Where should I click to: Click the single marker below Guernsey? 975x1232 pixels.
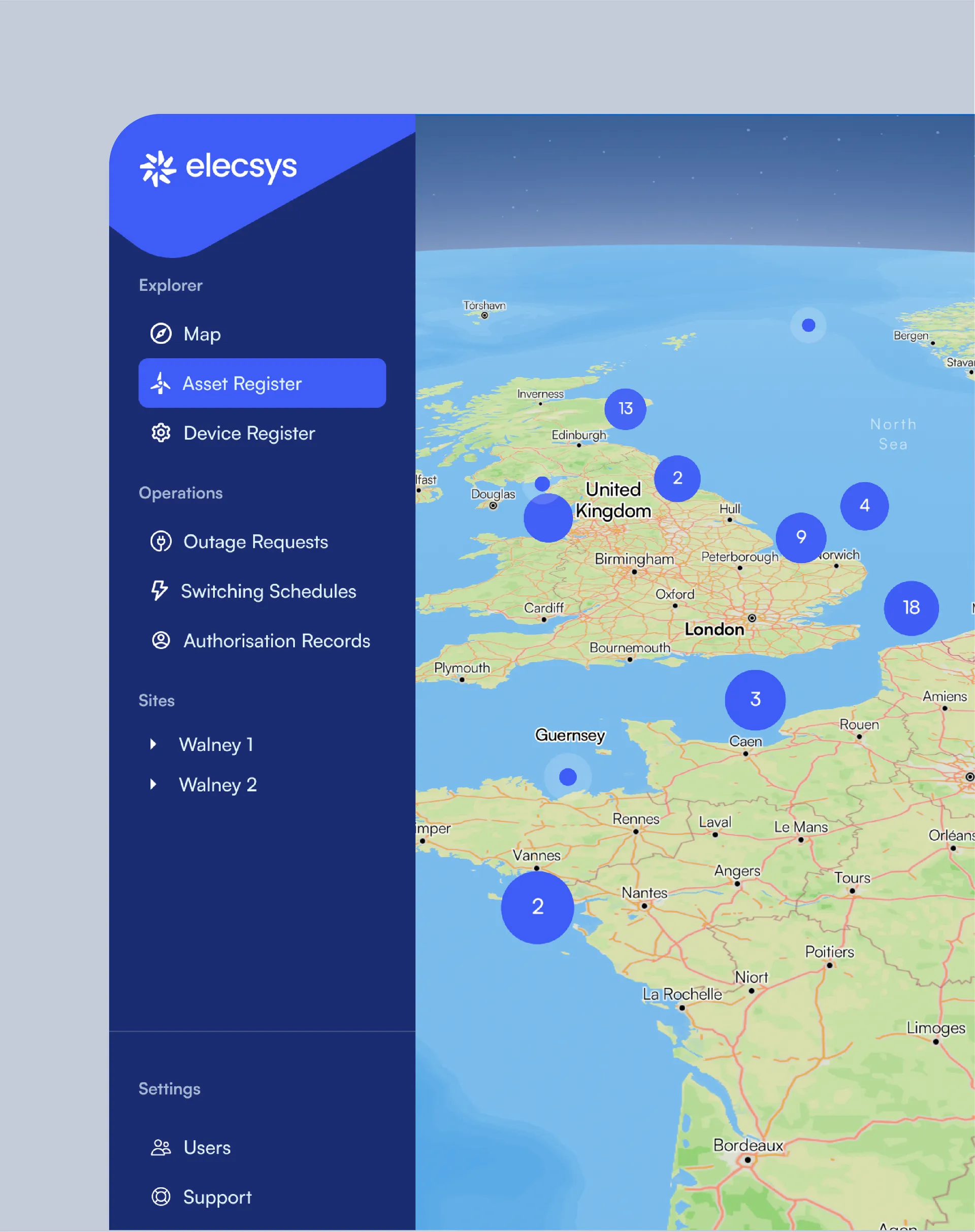click(567, 776)
